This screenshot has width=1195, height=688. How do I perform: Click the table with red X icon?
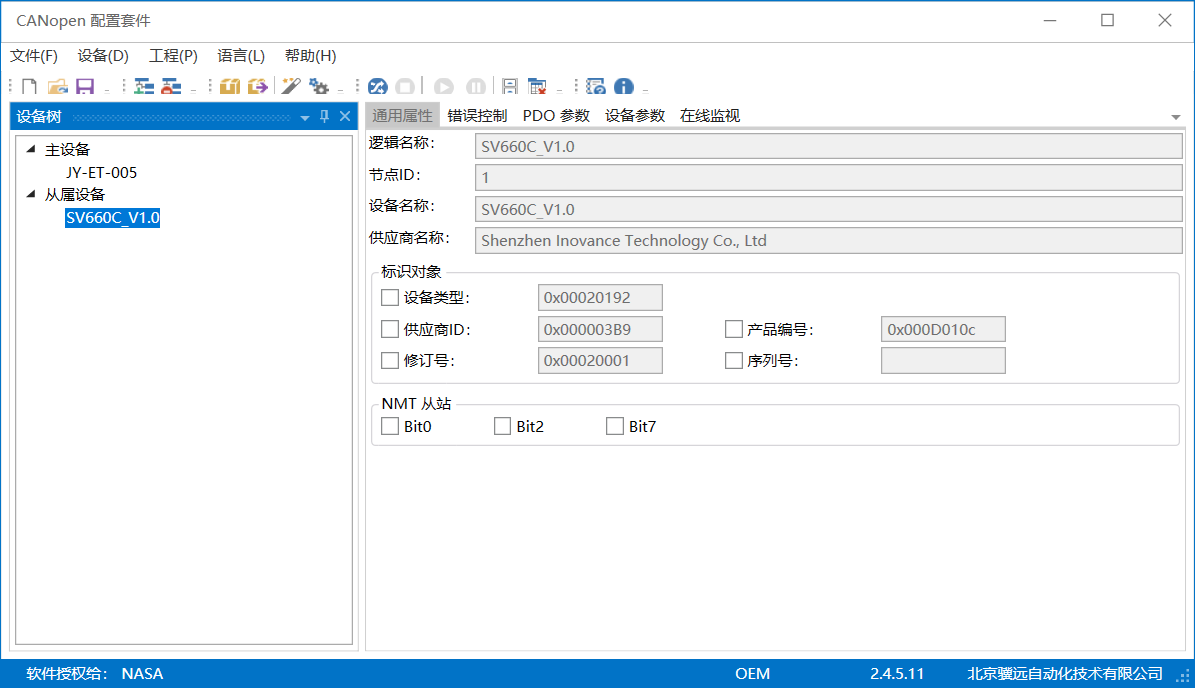point(537,86)
